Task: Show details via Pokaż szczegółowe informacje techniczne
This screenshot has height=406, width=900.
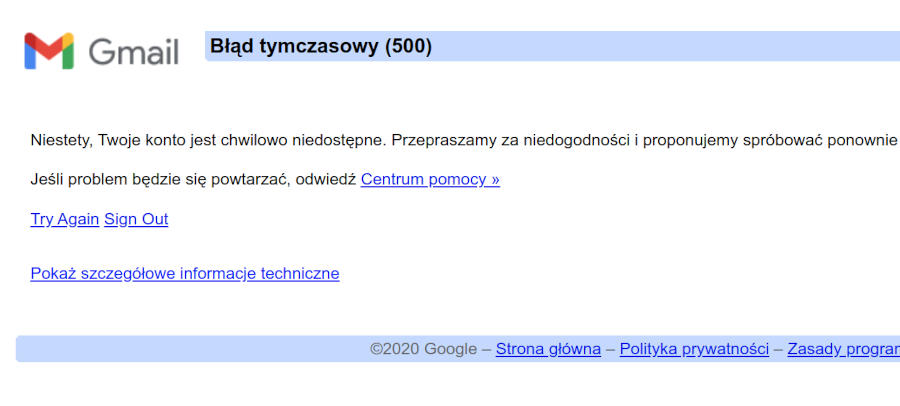Action: tap(185, 273)
